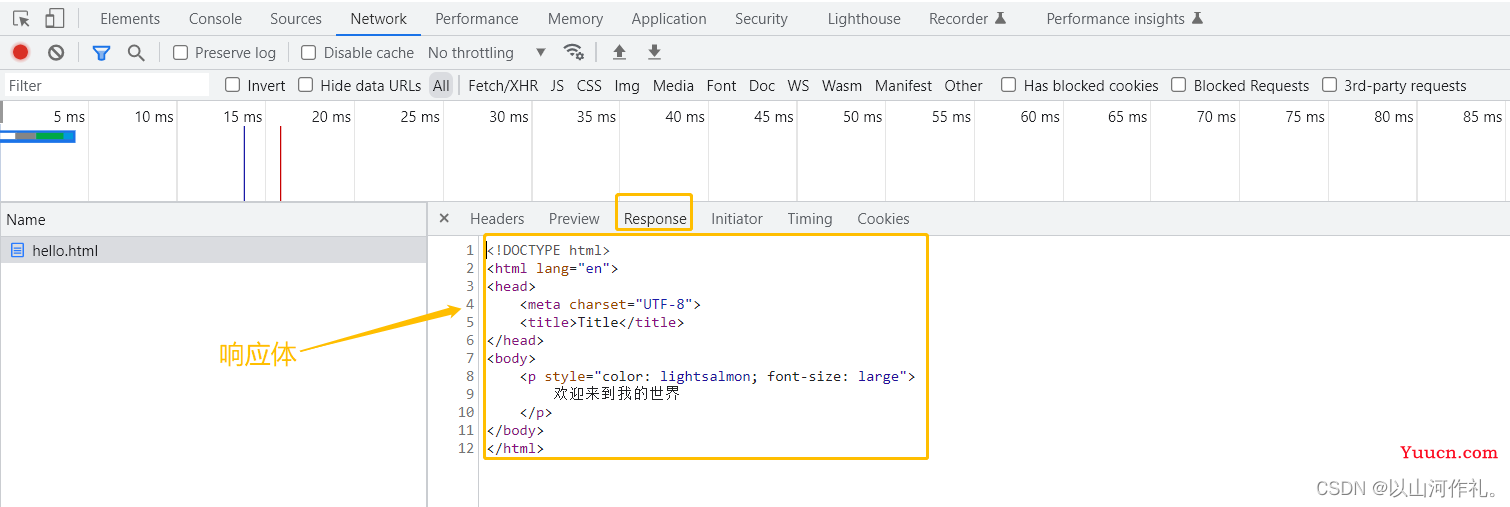Viewport: 1510px width, 507px height.
Task: Check 3rd-party requests option
Action: click(x=1329, y=85)
